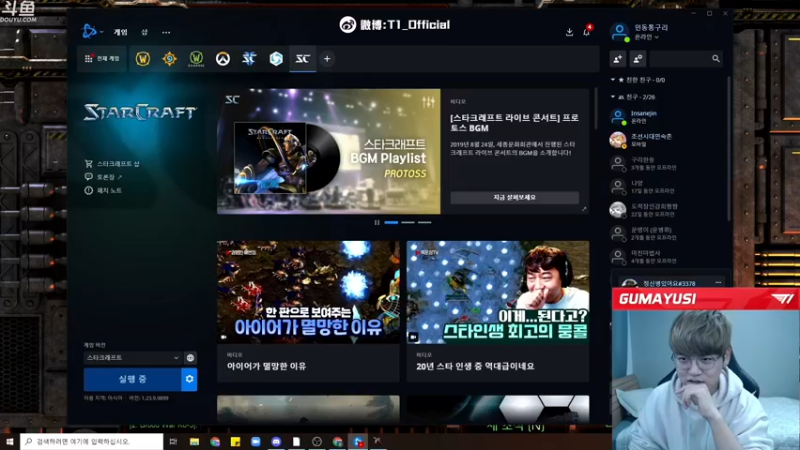Open the offline friend 나양 entry

pyautogui.click(x=666, y=187)
